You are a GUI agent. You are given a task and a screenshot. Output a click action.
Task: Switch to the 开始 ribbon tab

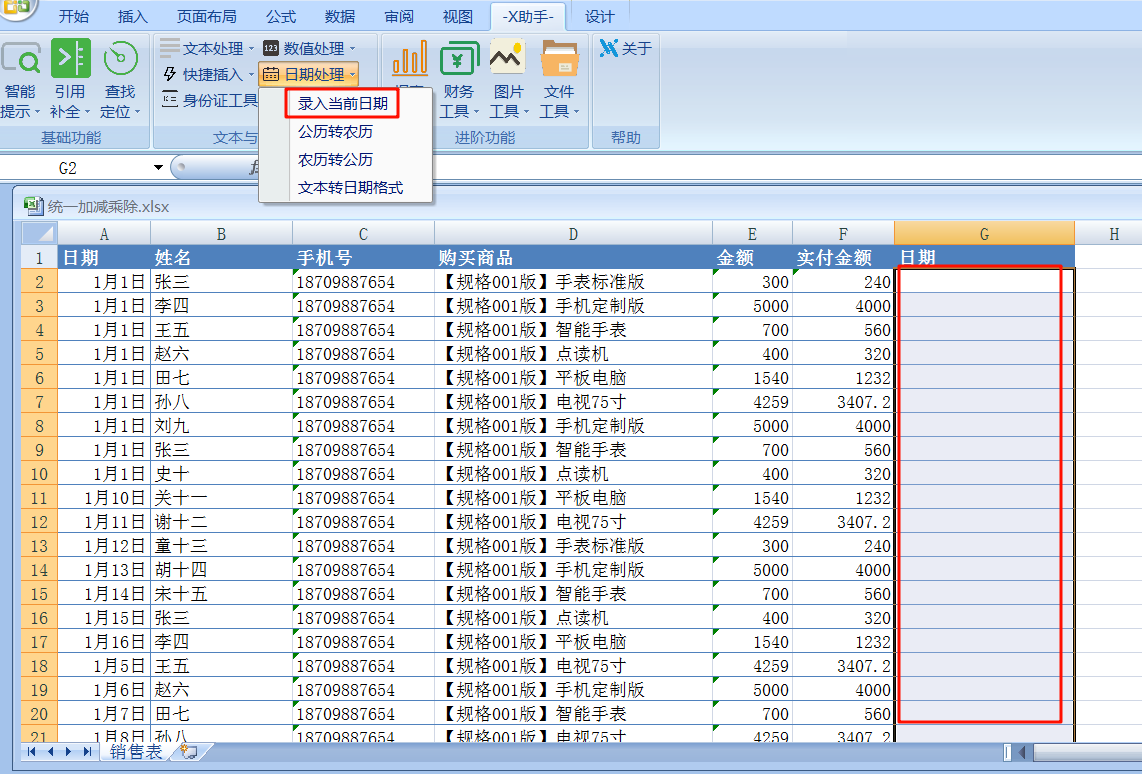tap(74, 16)
